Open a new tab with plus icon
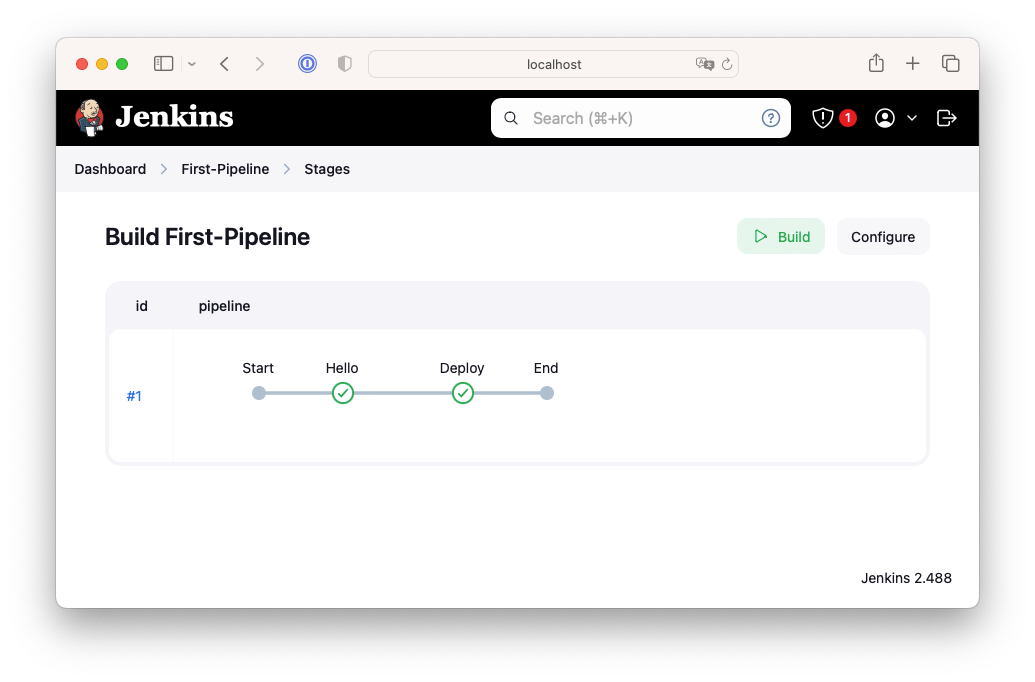Viewport: 1035px width, 682px height. click(x=913, y=63)
